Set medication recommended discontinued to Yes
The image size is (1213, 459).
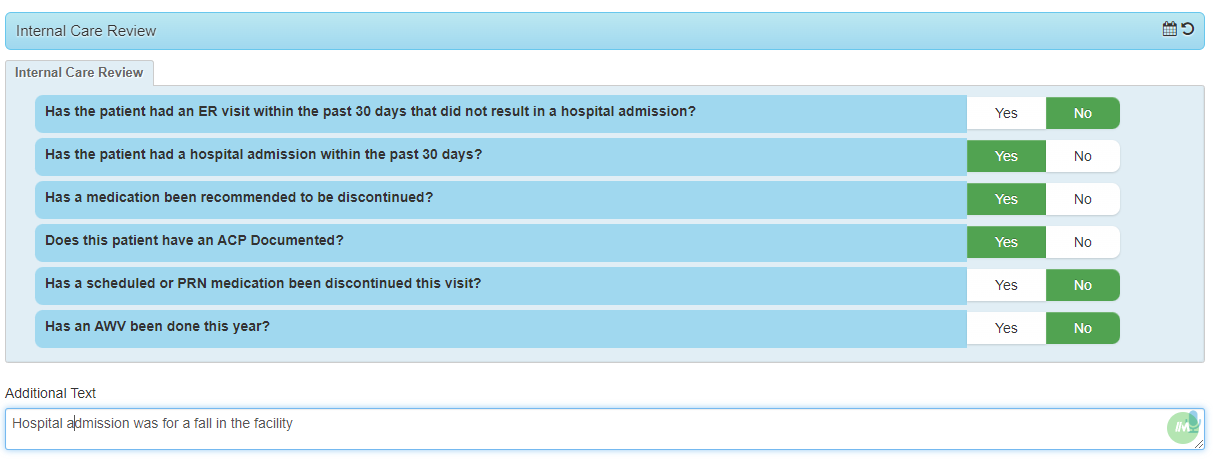[1006, 199]
